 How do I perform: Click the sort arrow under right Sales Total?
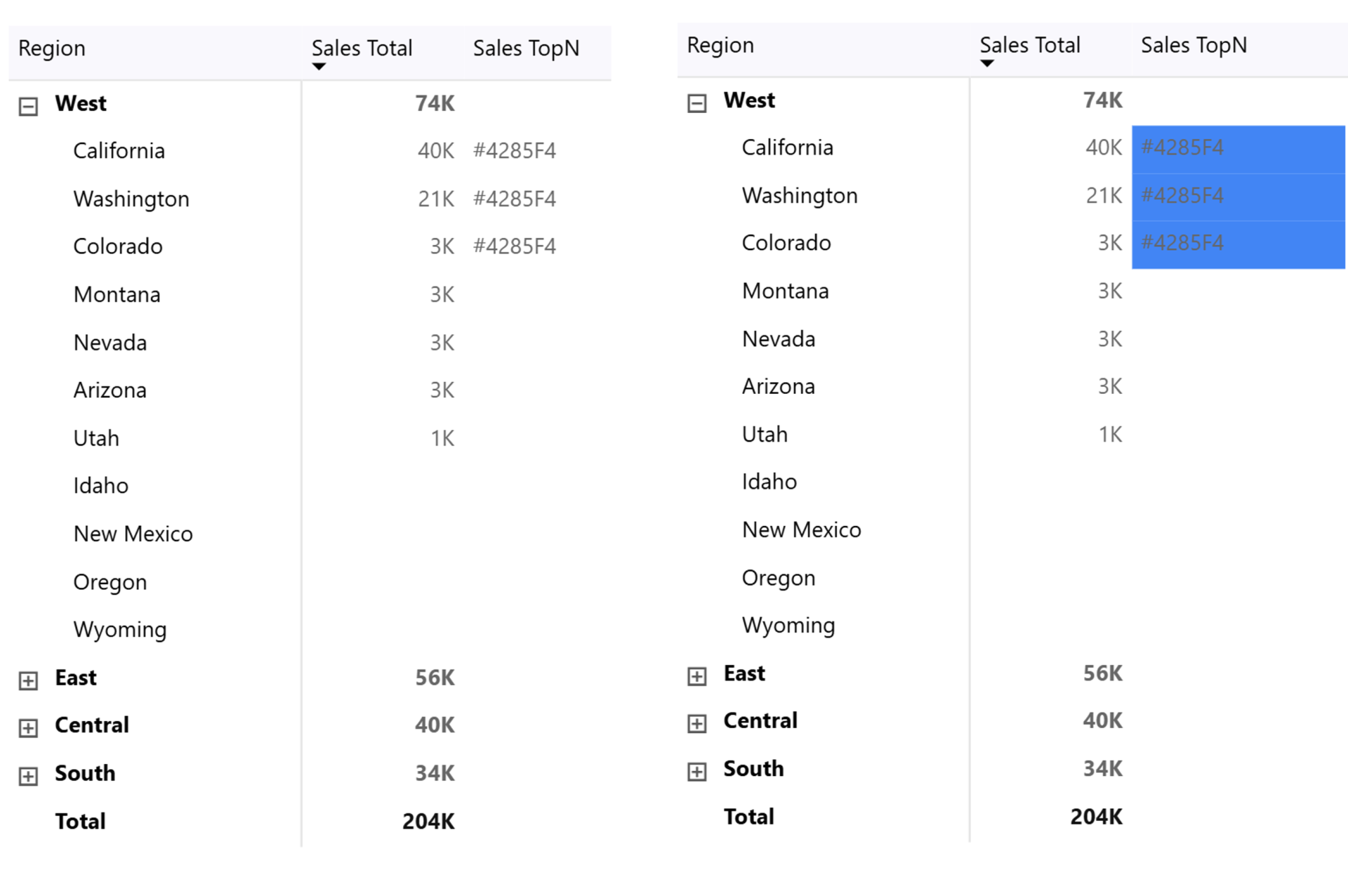click(x=987, y=64)
